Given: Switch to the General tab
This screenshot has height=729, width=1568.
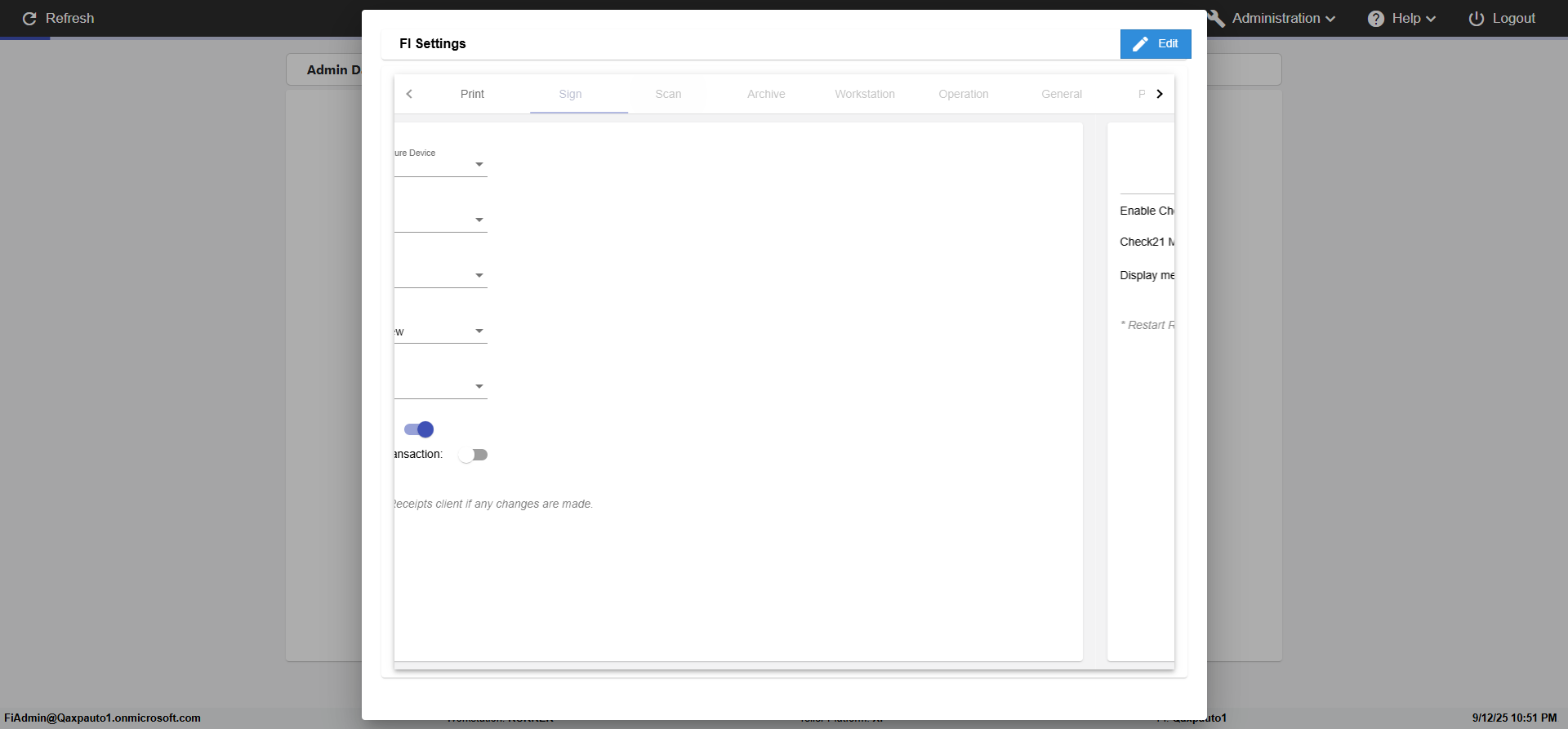Looking at the screenshot, I should point(1062,94).
